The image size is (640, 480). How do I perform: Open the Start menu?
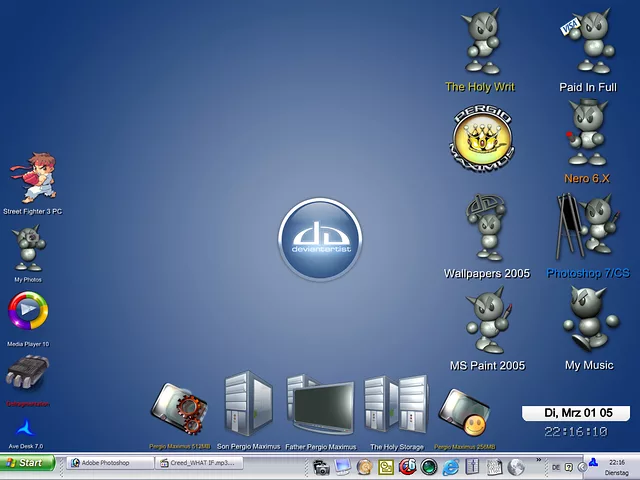[27, 463]
